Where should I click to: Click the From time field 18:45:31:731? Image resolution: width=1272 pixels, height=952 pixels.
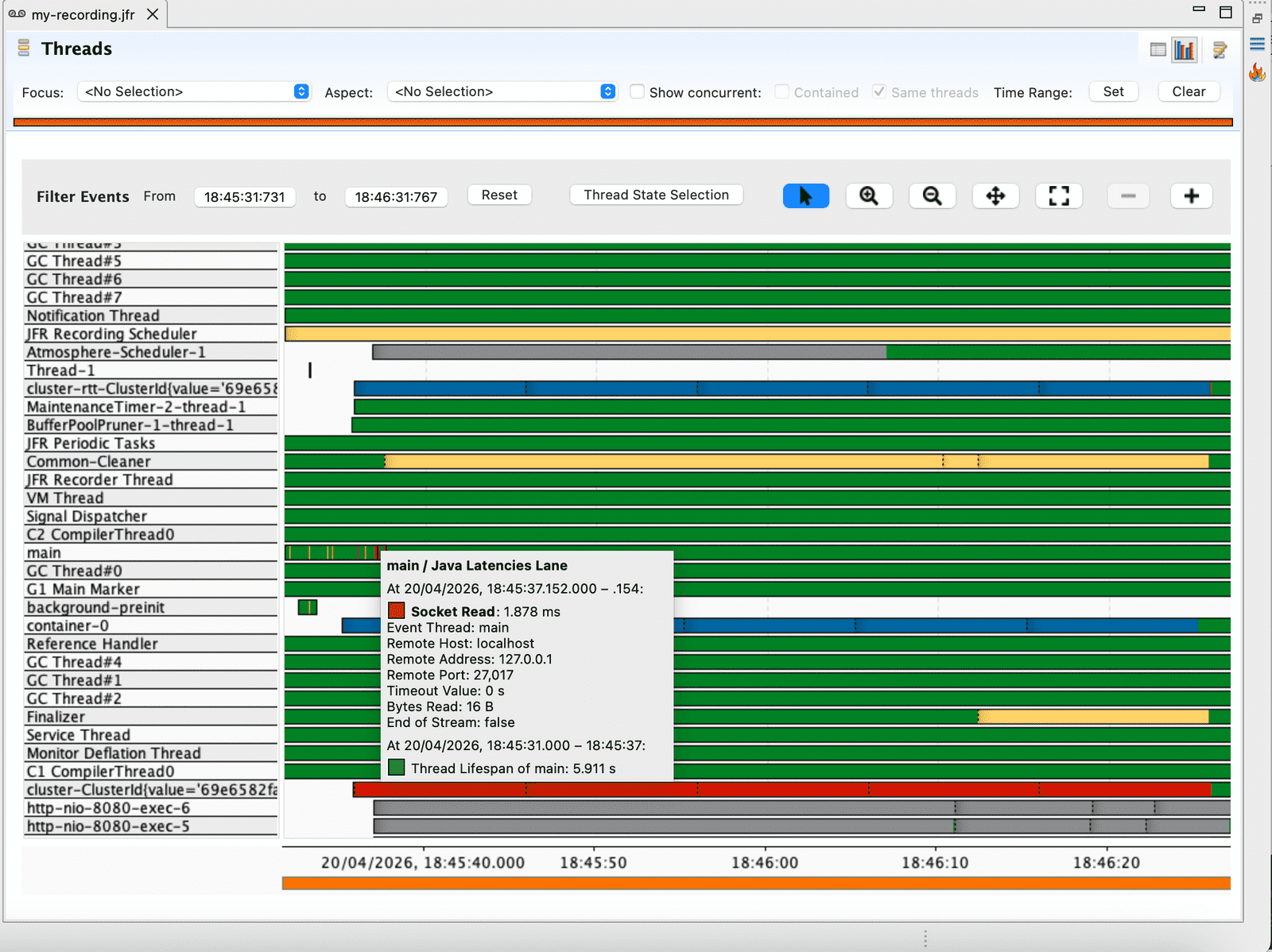pyautogui.click(x=245, y=197)
